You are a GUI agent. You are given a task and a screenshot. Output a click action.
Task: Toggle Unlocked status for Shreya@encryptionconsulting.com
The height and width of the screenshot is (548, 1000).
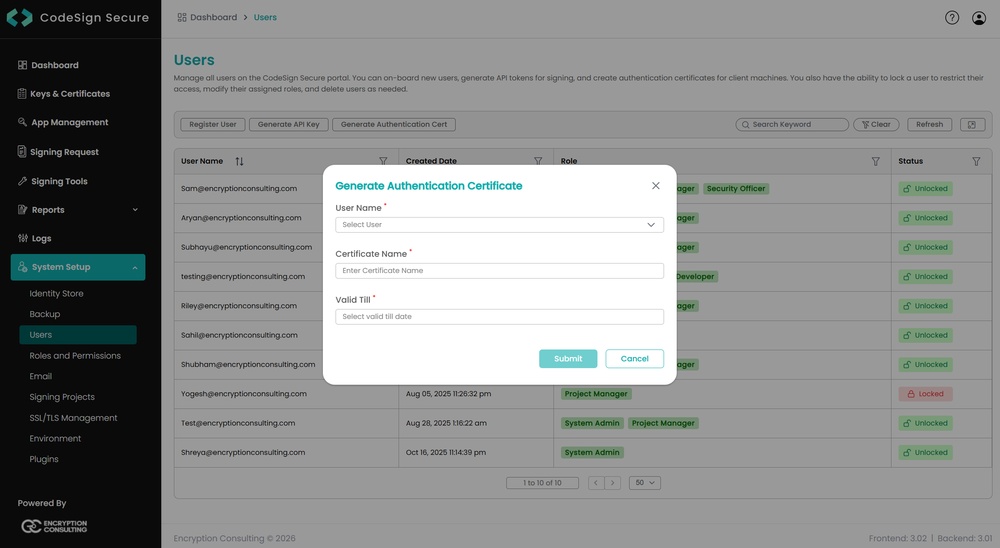[925, 453]
